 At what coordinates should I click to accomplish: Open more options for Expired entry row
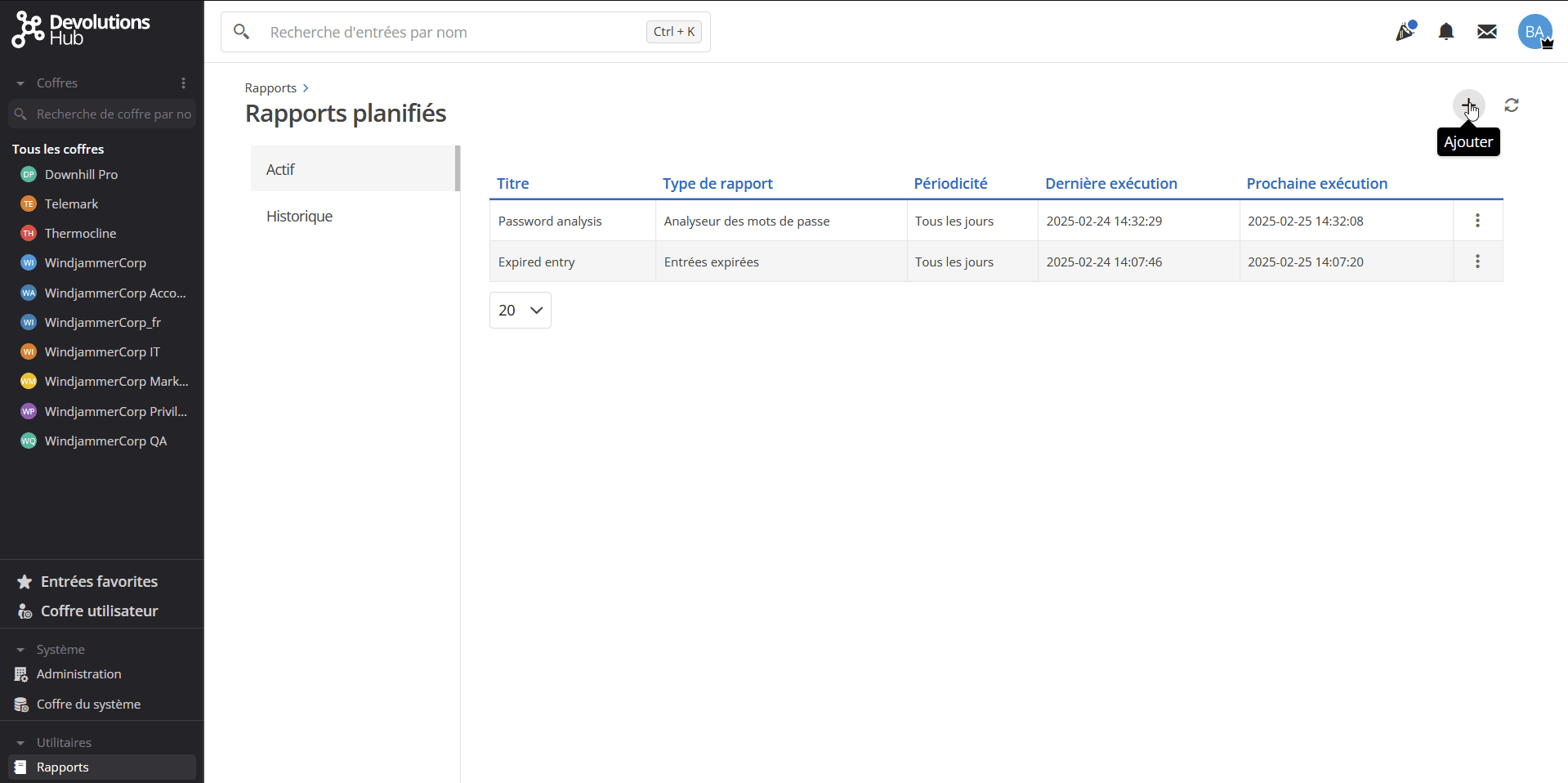click(1477, 262)
